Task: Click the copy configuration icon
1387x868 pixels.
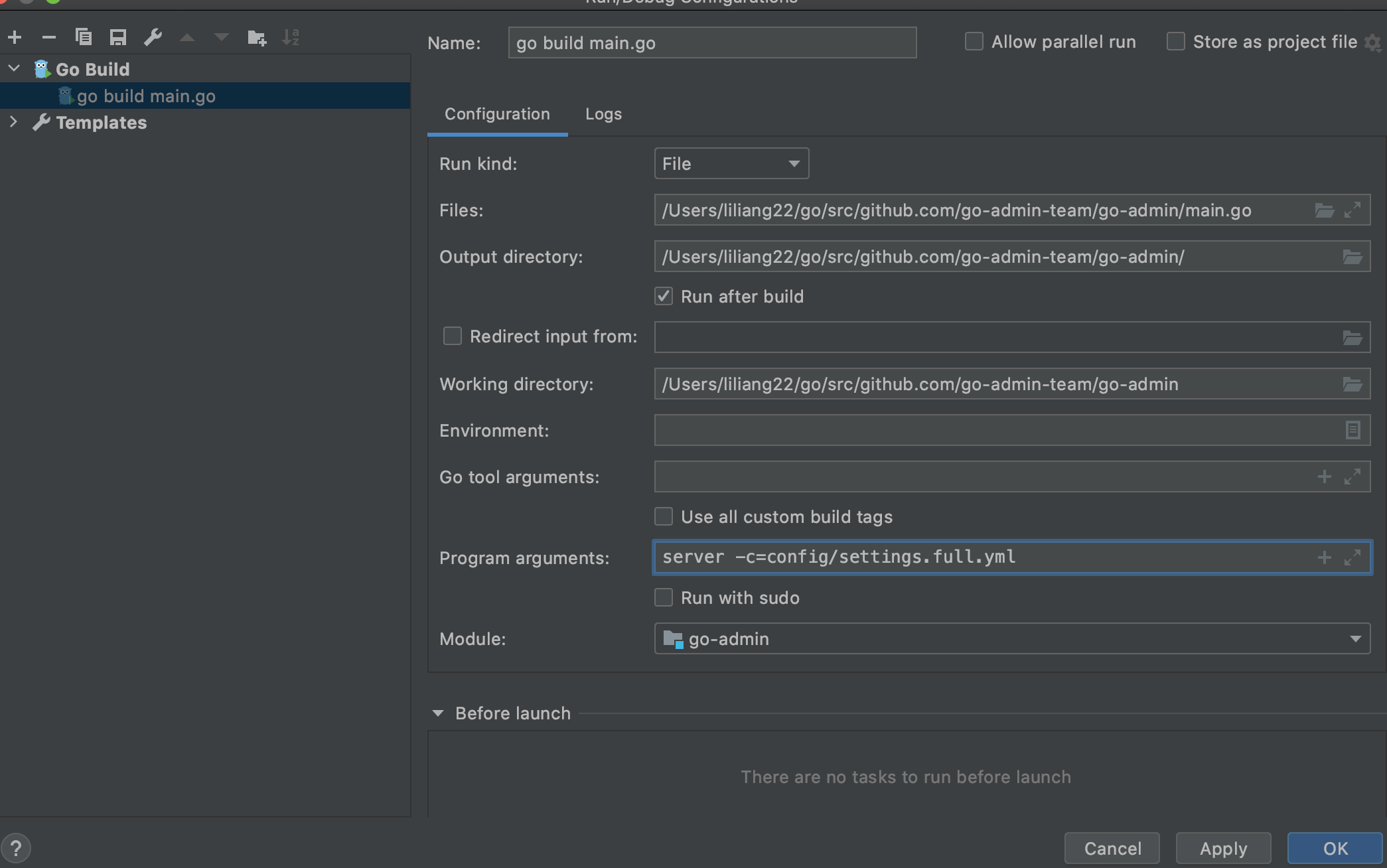Action: (x=84, y=37)
